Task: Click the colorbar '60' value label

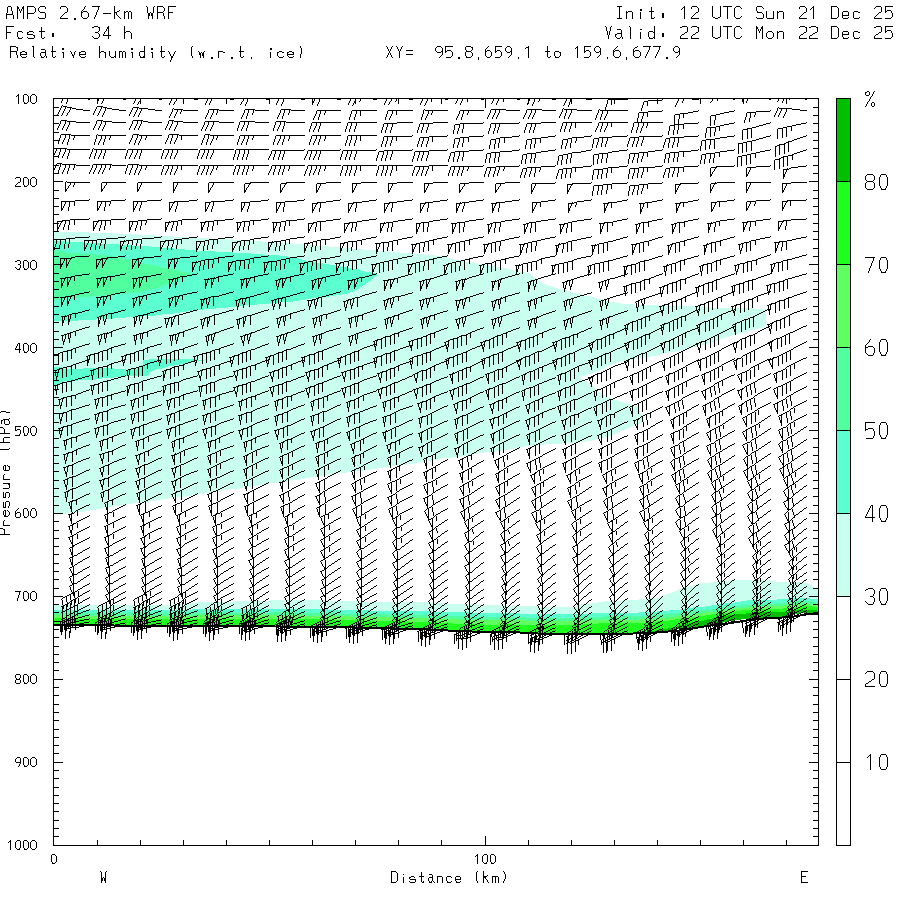Action: [x=876, y=348]
